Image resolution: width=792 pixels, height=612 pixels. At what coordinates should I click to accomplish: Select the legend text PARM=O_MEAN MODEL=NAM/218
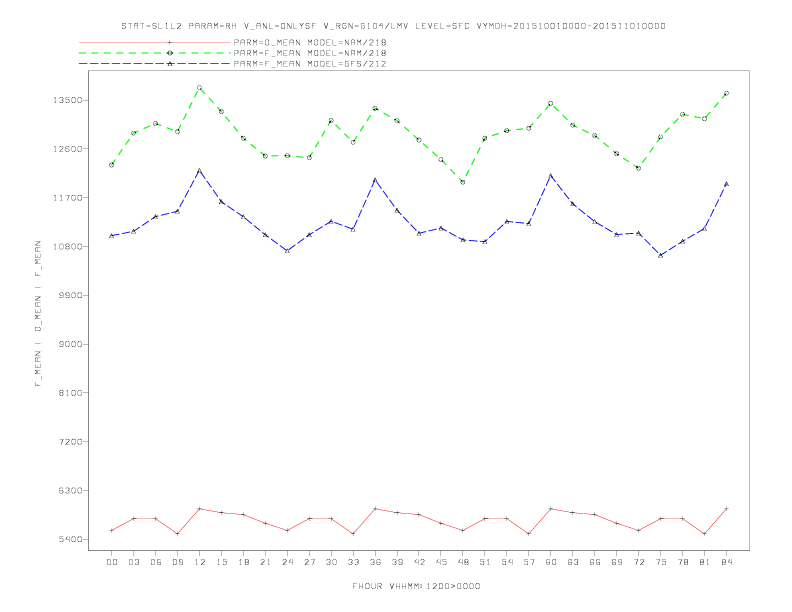(310, 42)
